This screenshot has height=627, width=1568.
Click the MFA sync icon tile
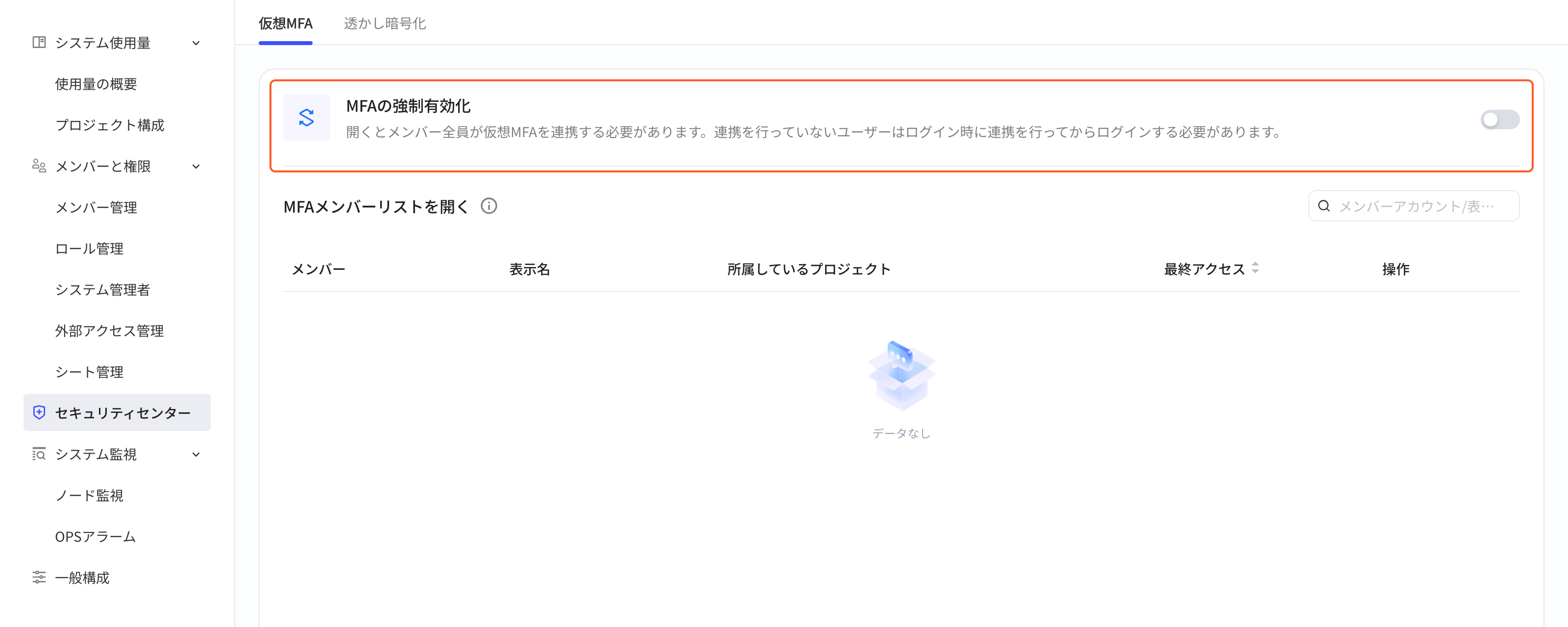[306, 118]
